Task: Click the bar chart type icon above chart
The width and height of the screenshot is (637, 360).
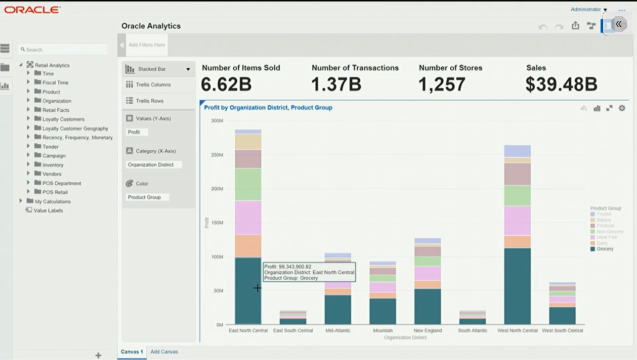Action: pyautogui.click(x=597, y=108)
